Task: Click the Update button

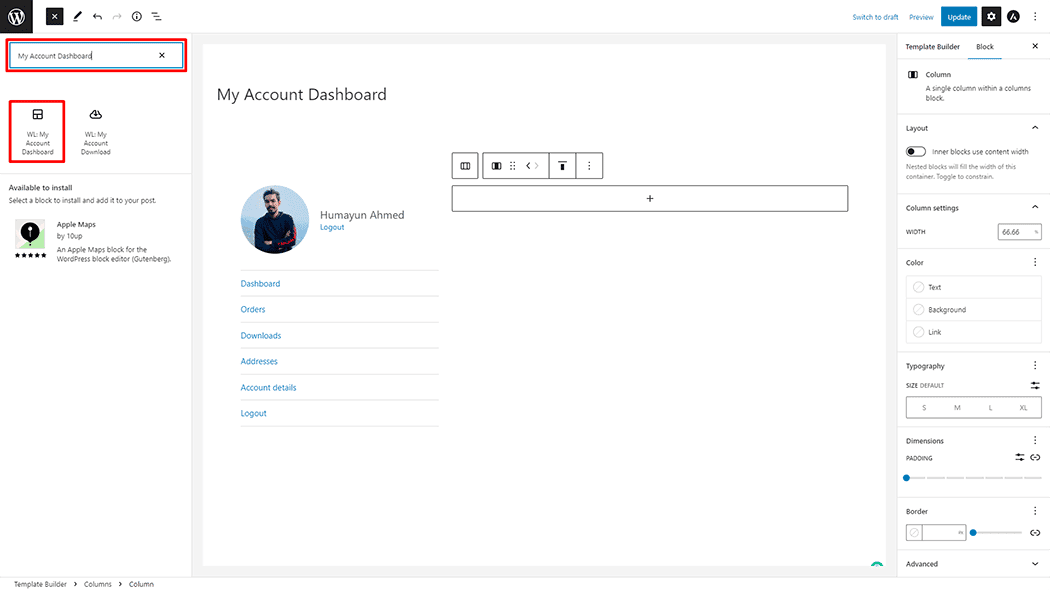Action: point(959,17)
